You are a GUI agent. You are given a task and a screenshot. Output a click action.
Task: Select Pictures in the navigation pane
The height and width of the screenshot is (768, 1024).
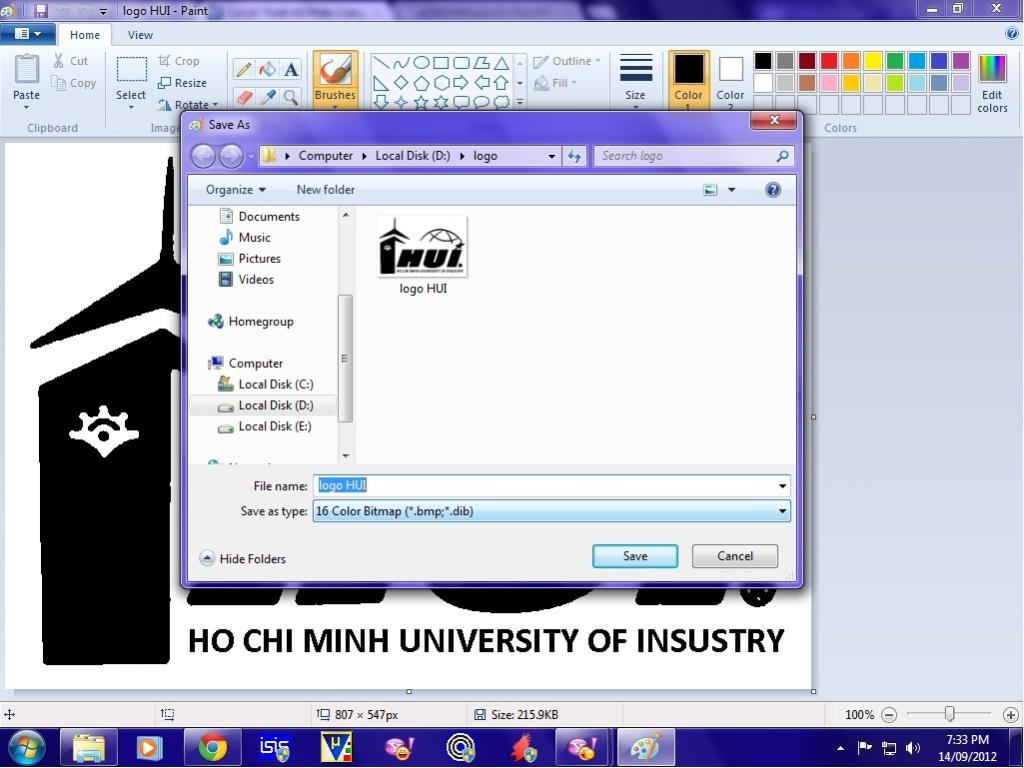[250, 259]
